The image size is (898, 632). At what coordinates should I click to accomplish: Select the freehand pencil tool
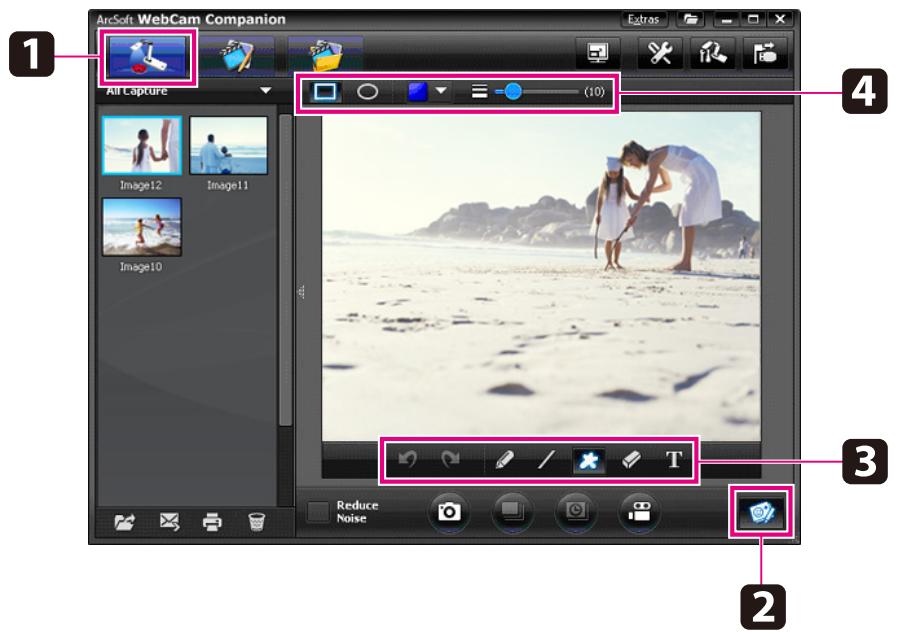pos(504,460)
